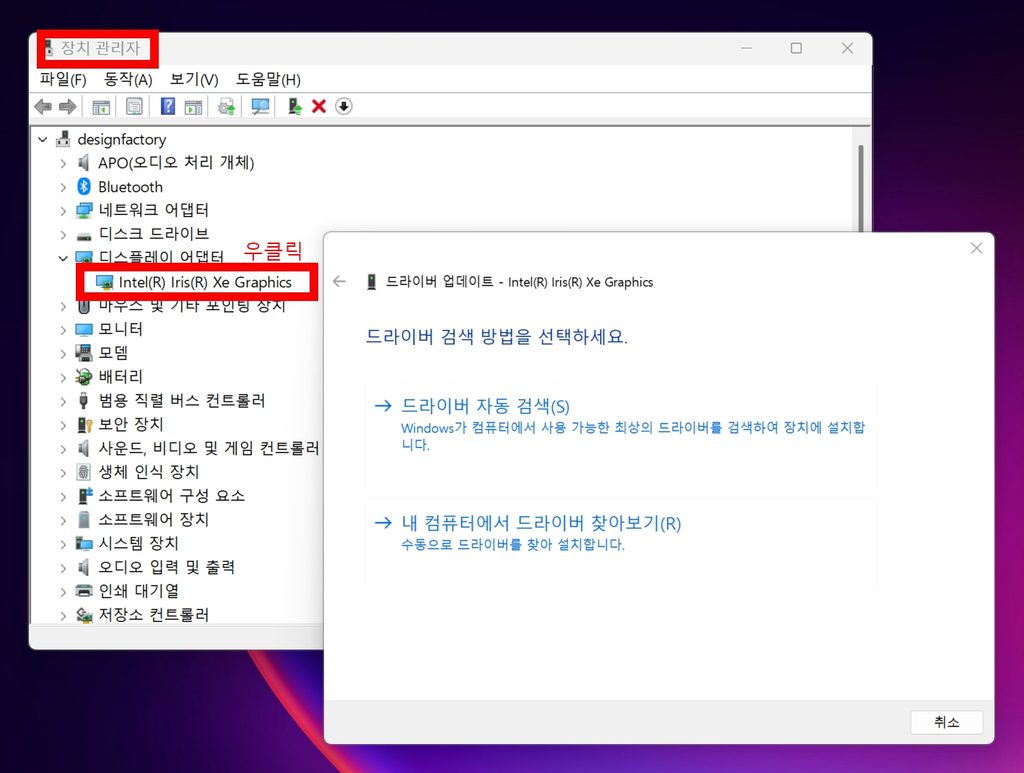
Task: Expand the 모니터 category
Action: click(x=63, y=330)
